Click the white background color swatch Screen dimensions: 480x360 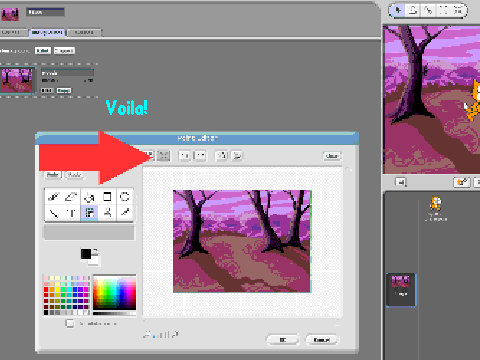coord(95,262)
